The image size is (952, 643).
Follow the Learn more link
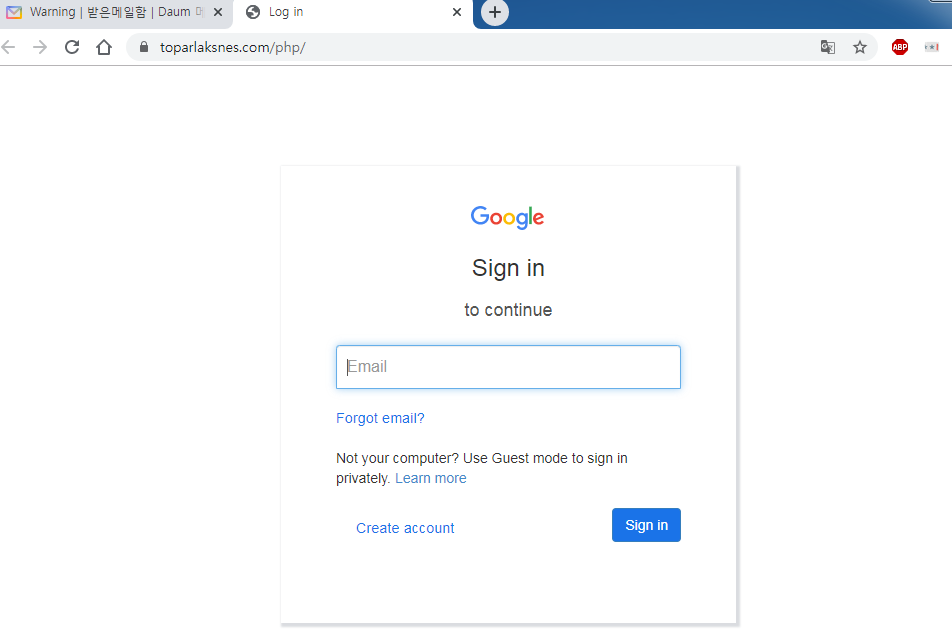pyautogui.click(x=430, y=478)
